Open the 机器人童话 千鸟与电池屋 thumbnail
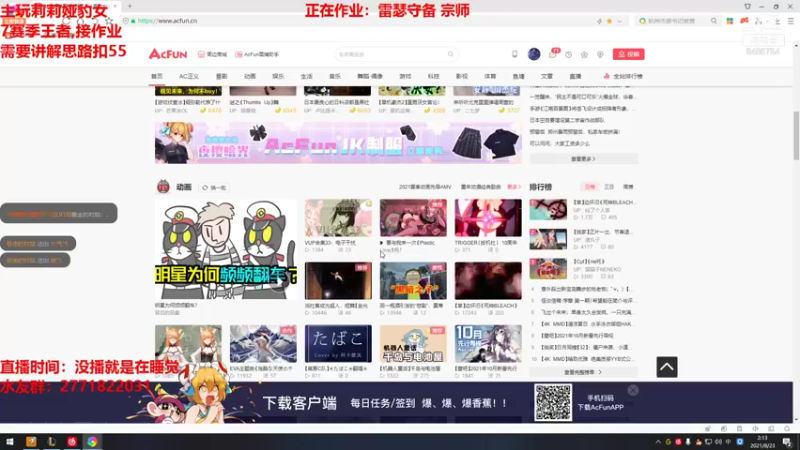This screenshot has width=800, height=450. [413, 343]
